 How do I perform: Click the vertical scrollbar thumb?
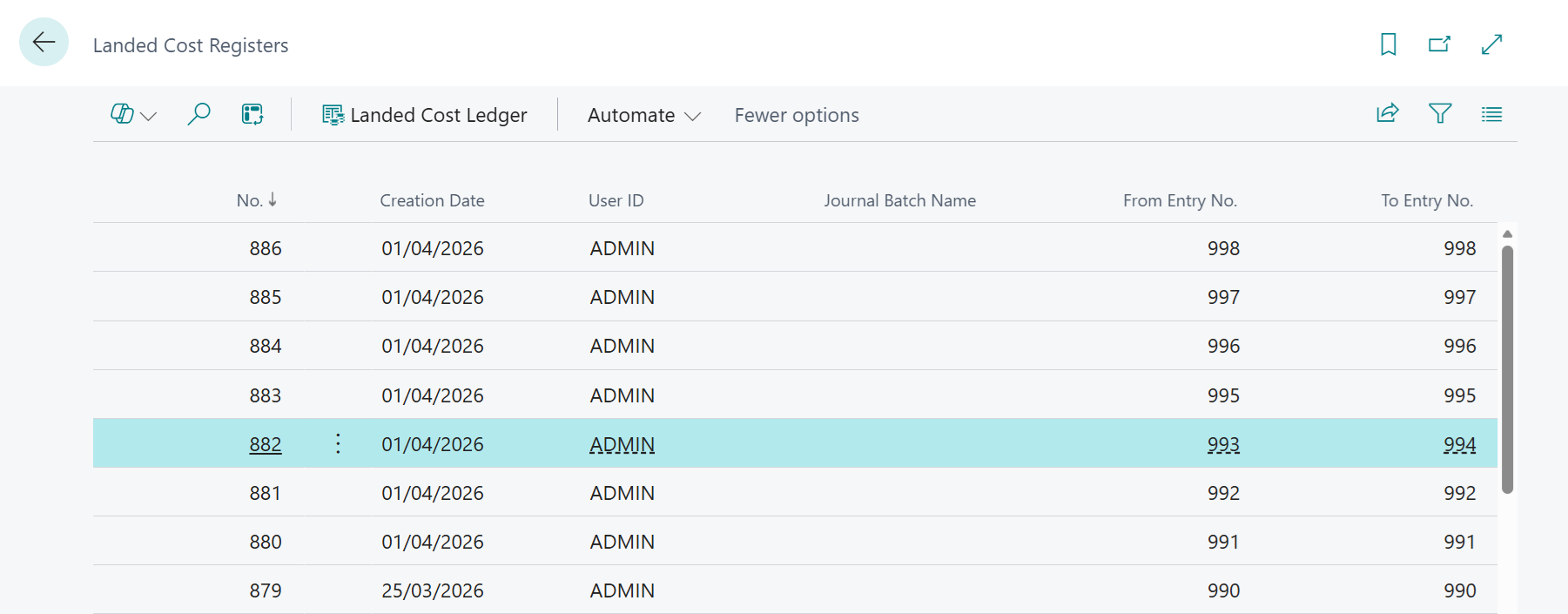tap(1507, 369)
